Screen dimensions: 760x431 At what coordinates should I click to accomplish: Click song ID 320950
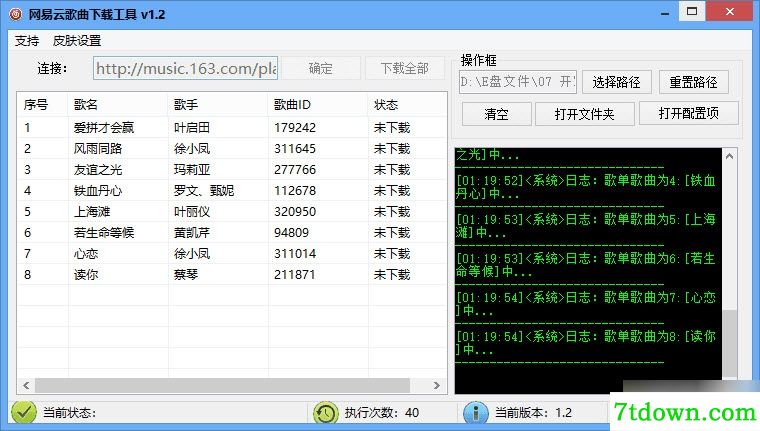(x=295, y=211)
